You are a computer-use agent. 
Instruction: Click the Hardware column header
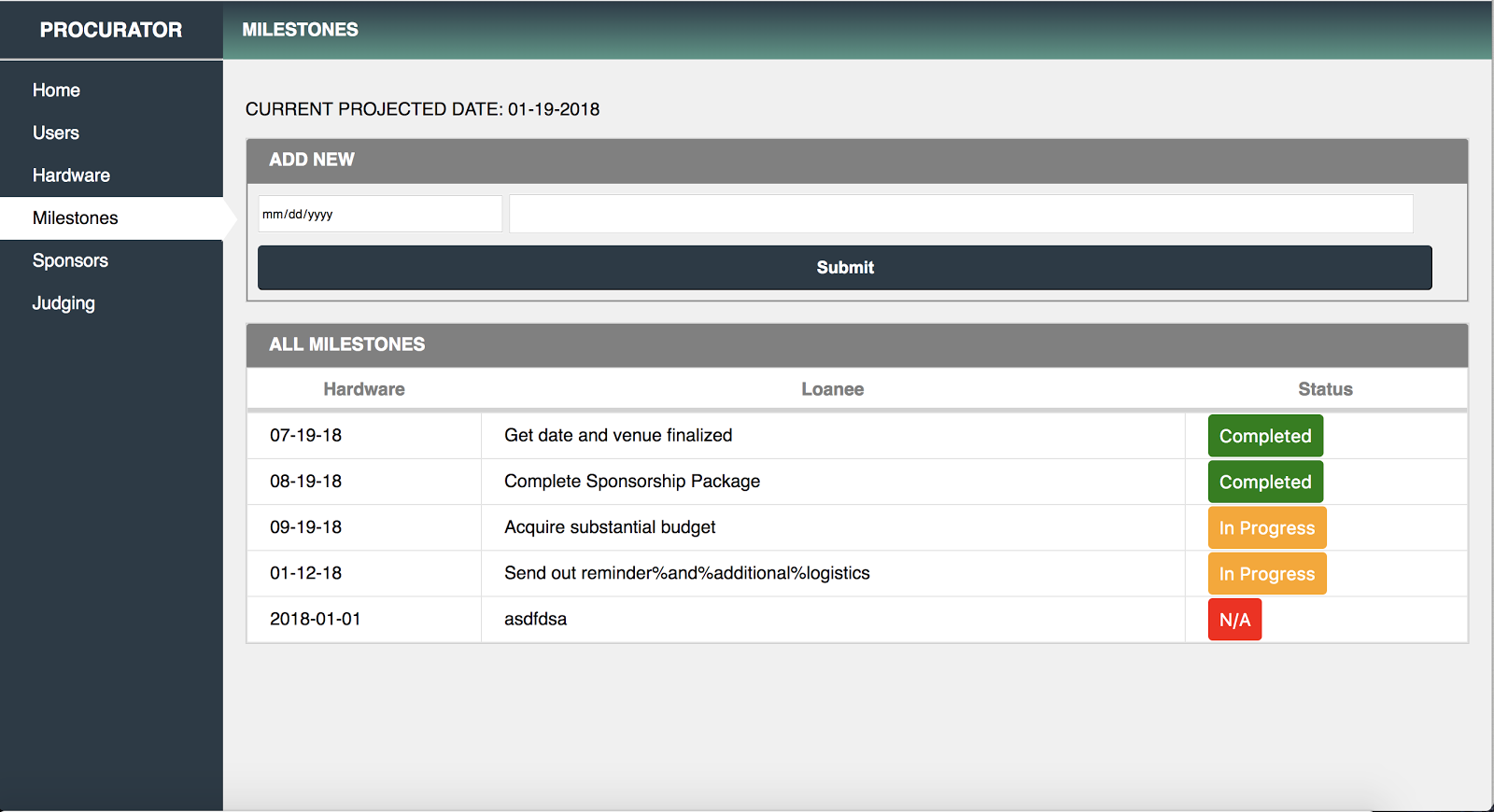364,389
